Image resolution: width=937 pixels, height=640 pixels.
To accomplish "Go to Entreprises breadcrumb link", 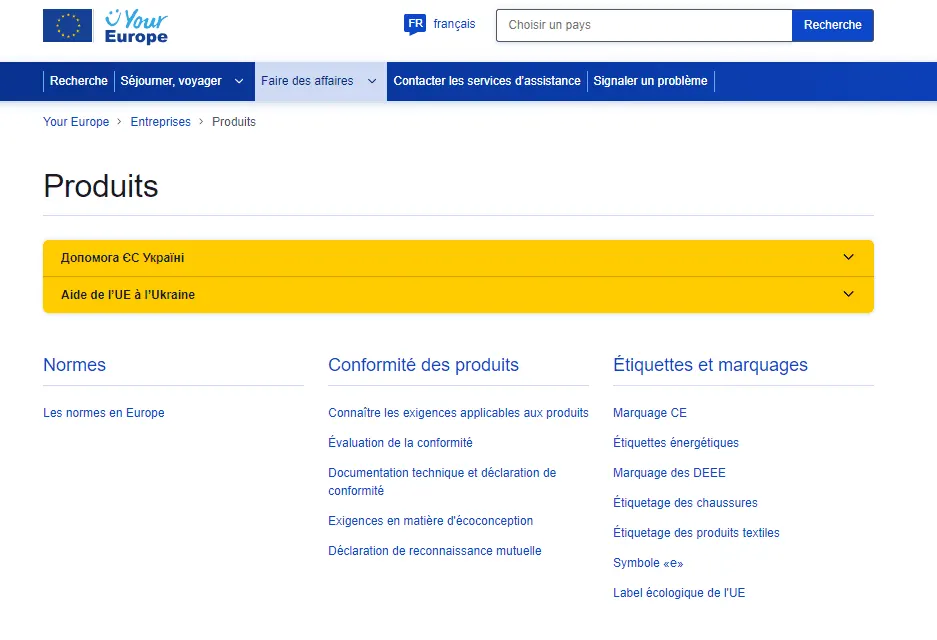I will 161,122.
